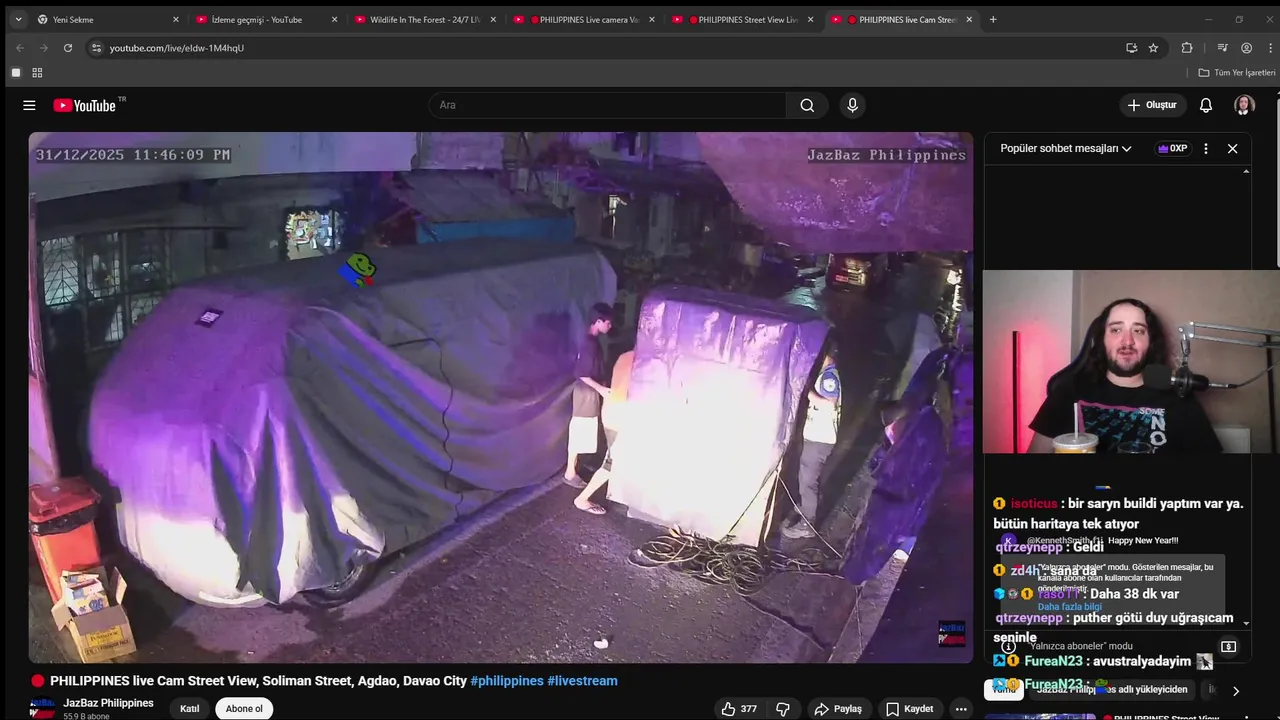
Task: Click the isoticus chat username
Action: (x=1033, y=503)
